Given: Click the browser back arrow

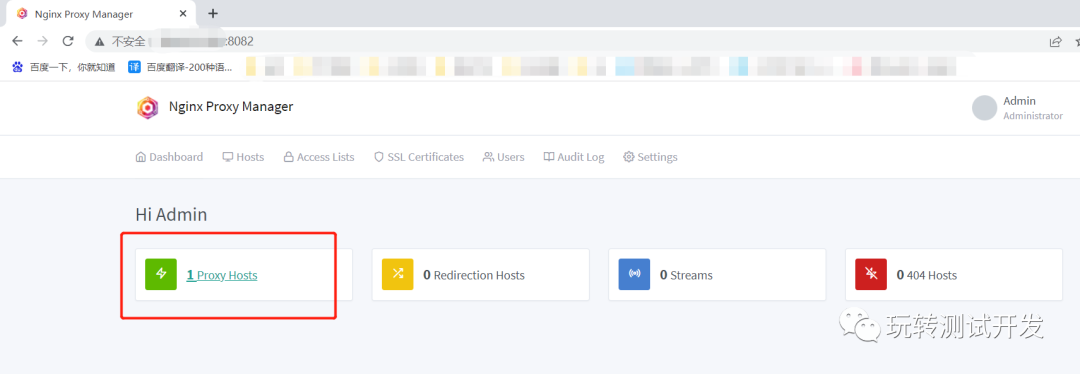Looking at the screenshot, I should click(18, 41).
